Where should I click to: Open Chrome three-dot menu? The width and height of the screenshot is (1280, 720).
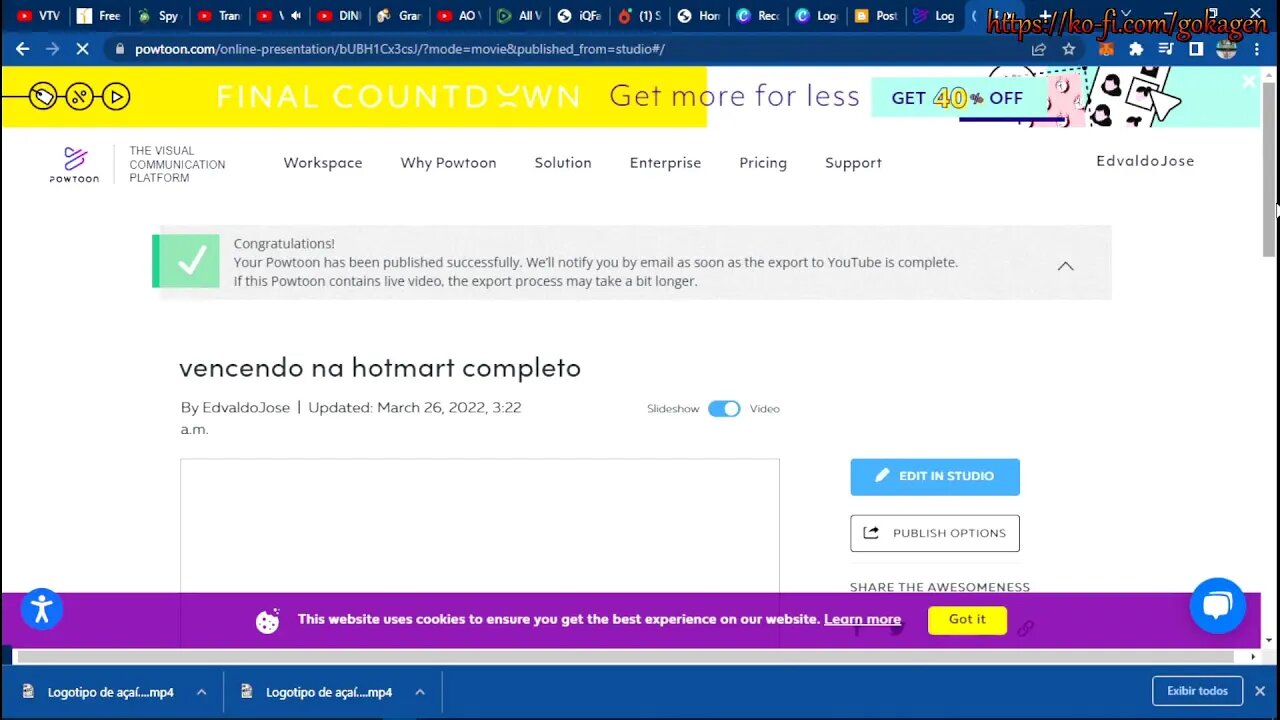click(1257, 49)
